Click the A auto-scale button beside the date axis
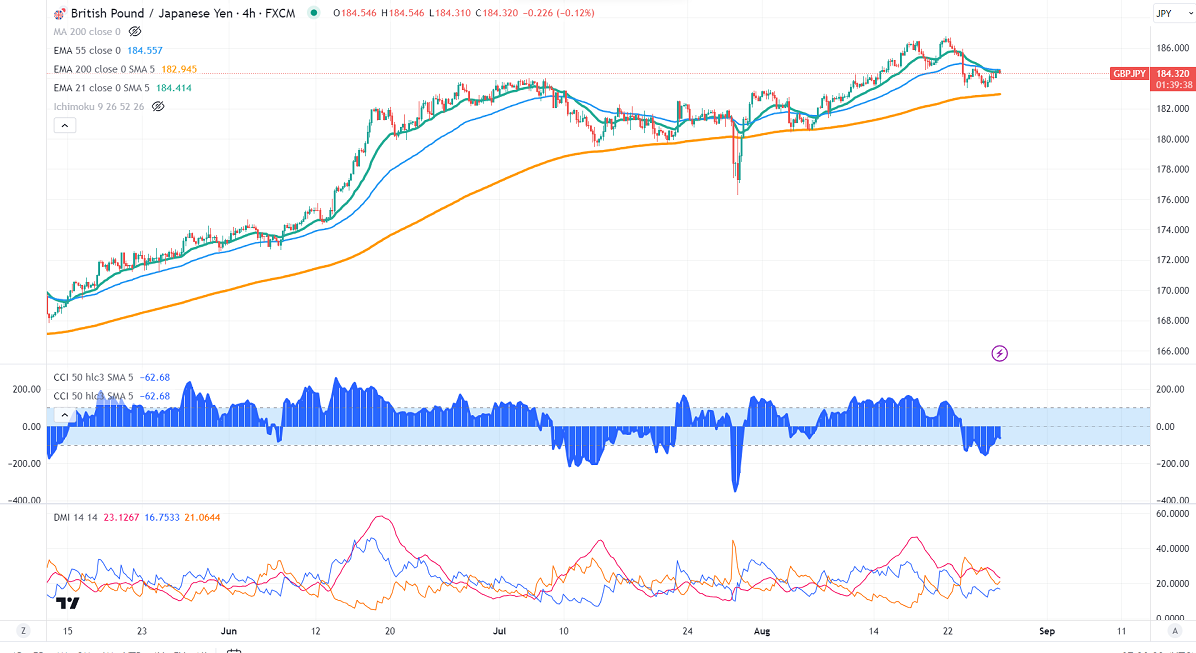 (1174, 631)
